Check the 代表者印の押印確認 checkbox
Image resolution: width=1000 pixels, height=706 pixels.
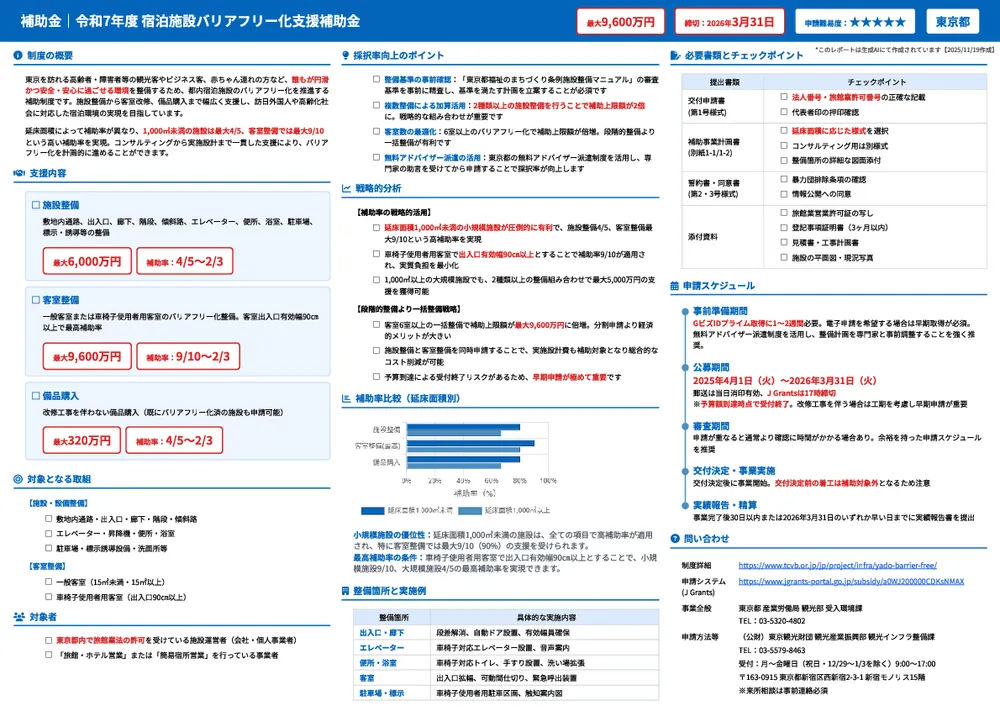(x=784, y=113)
